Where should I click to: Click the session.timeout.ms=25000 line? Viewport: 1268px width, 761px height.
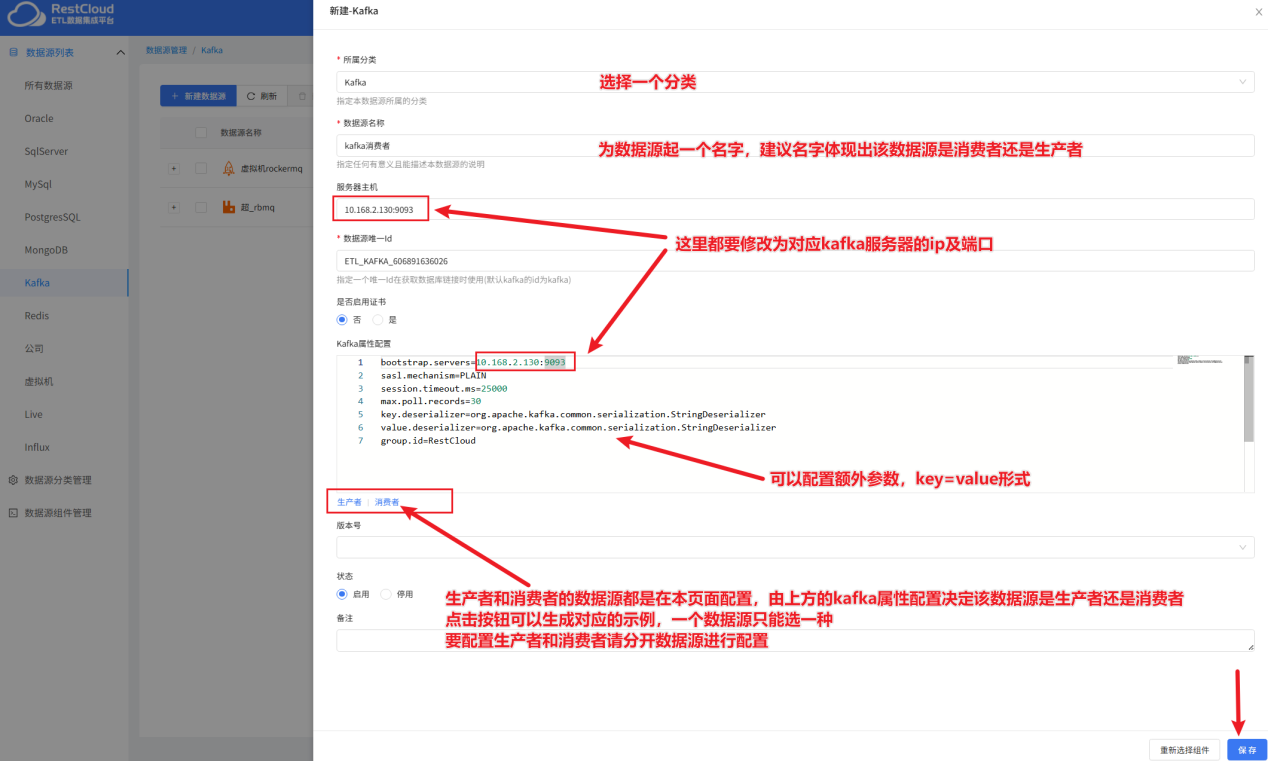(444, 388)
